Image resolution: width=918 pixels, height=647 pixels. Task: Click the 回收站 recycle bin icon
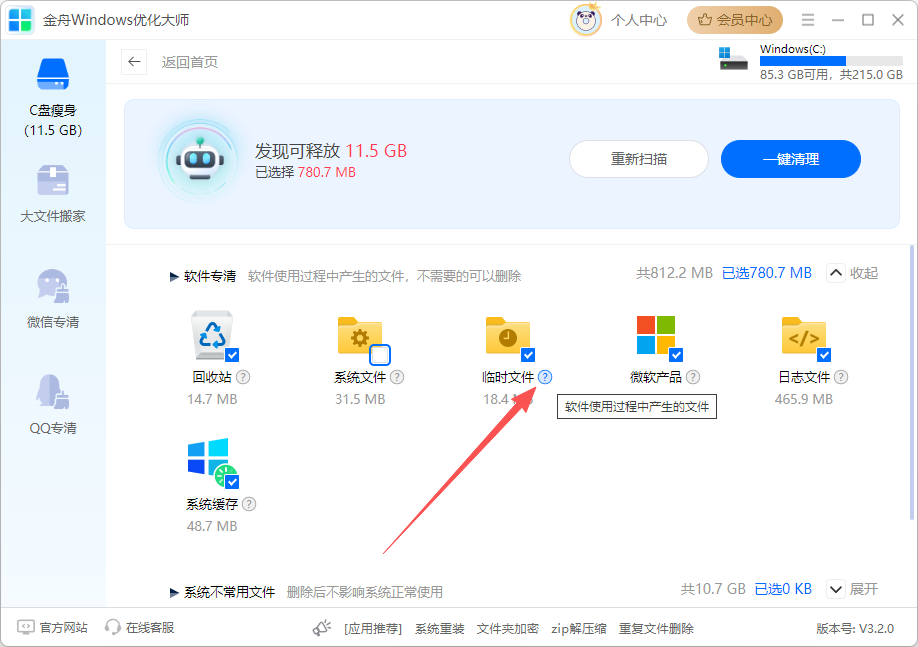[x=212, y=335]
